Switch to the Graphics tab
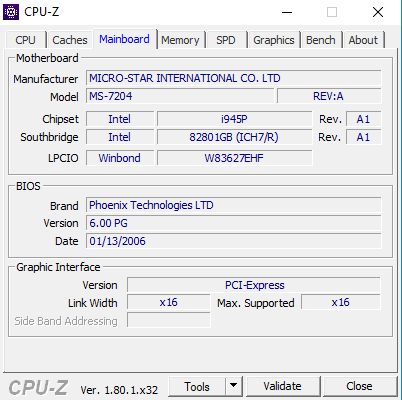This screenshot has width=402, height=400. 274,40
